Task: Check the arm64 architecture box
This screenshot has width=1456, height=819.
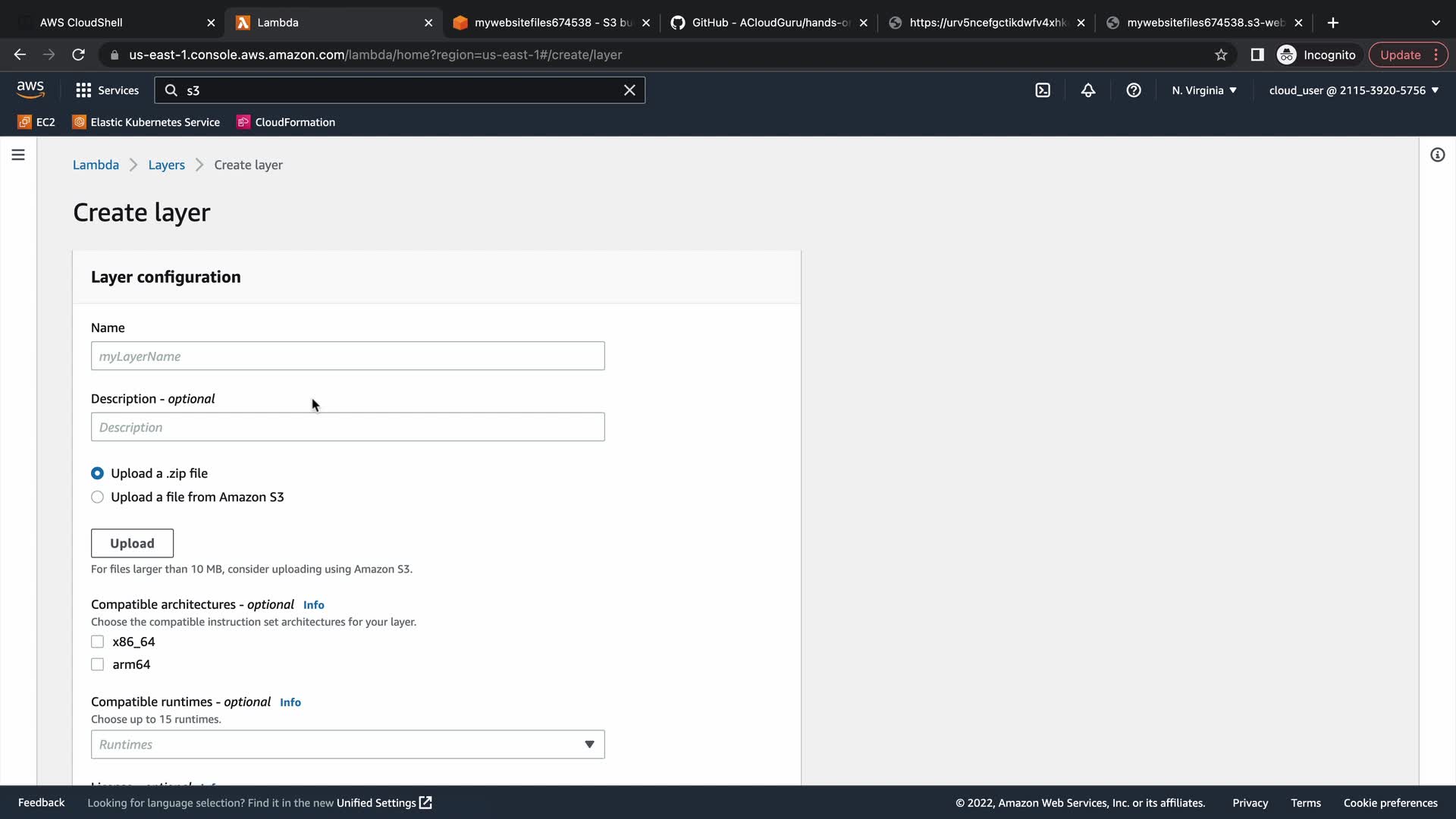Action: (97, 665)
